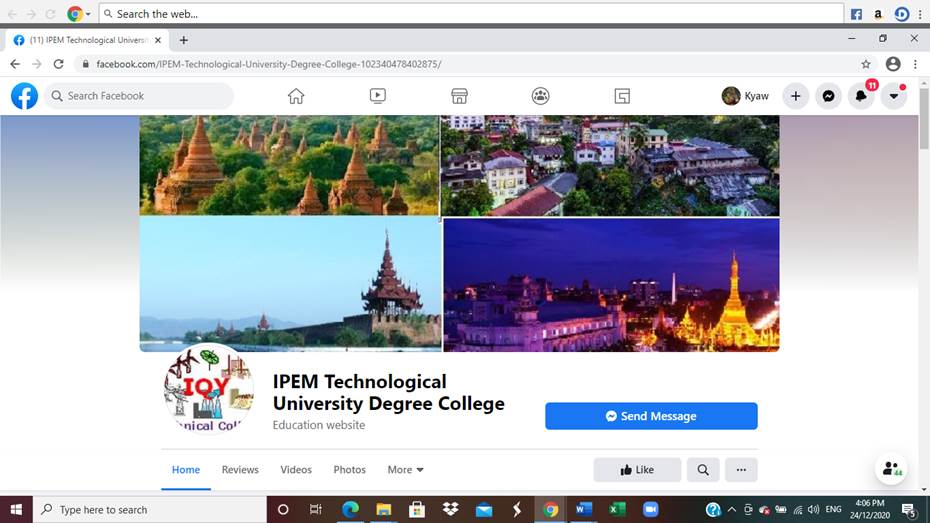Open a new Chrome tab

tap(184, 40)
